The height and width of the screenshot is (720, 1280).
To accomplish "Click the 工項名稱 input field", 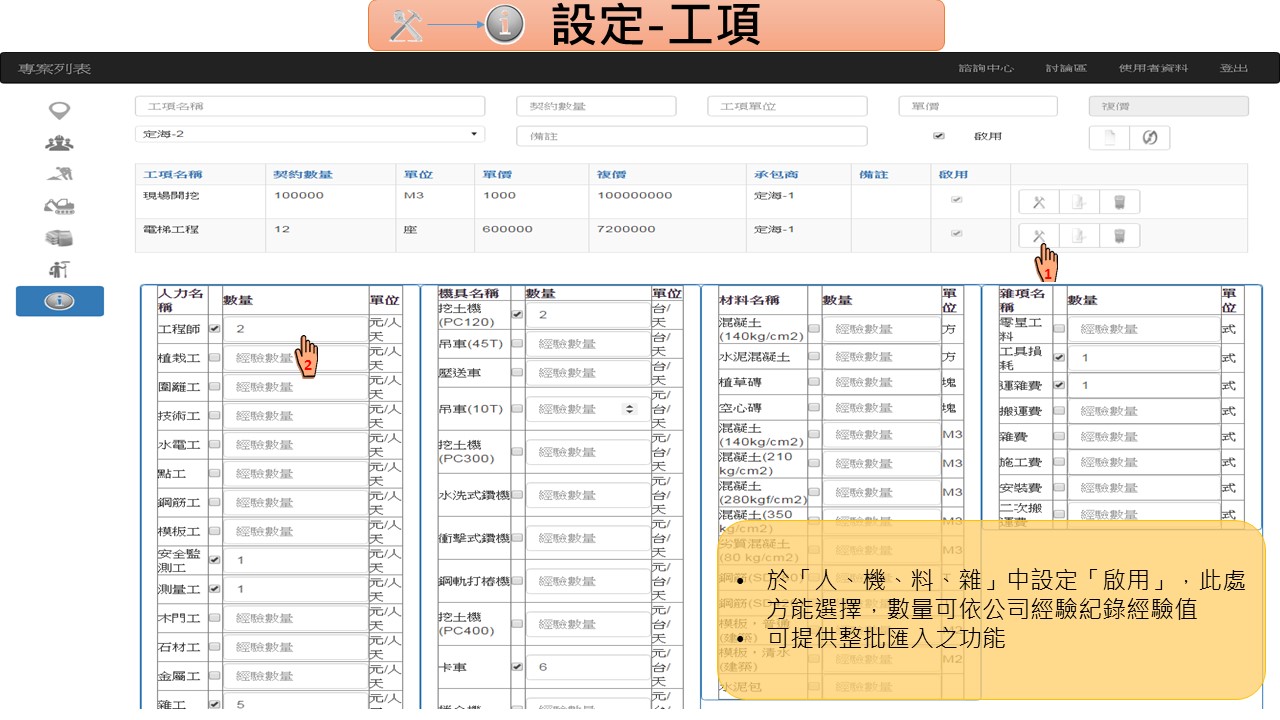I will (310, 106).
